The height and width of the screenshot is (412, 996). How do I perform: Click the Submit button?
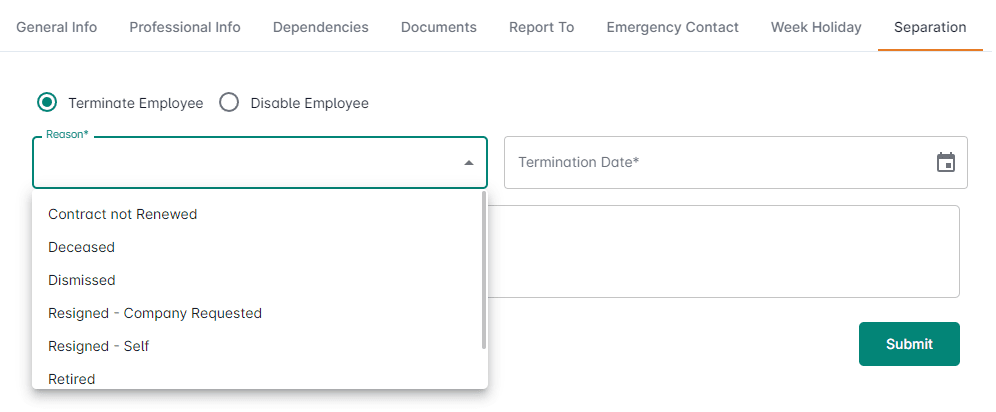pyautogui.click(x=909, y=344)
